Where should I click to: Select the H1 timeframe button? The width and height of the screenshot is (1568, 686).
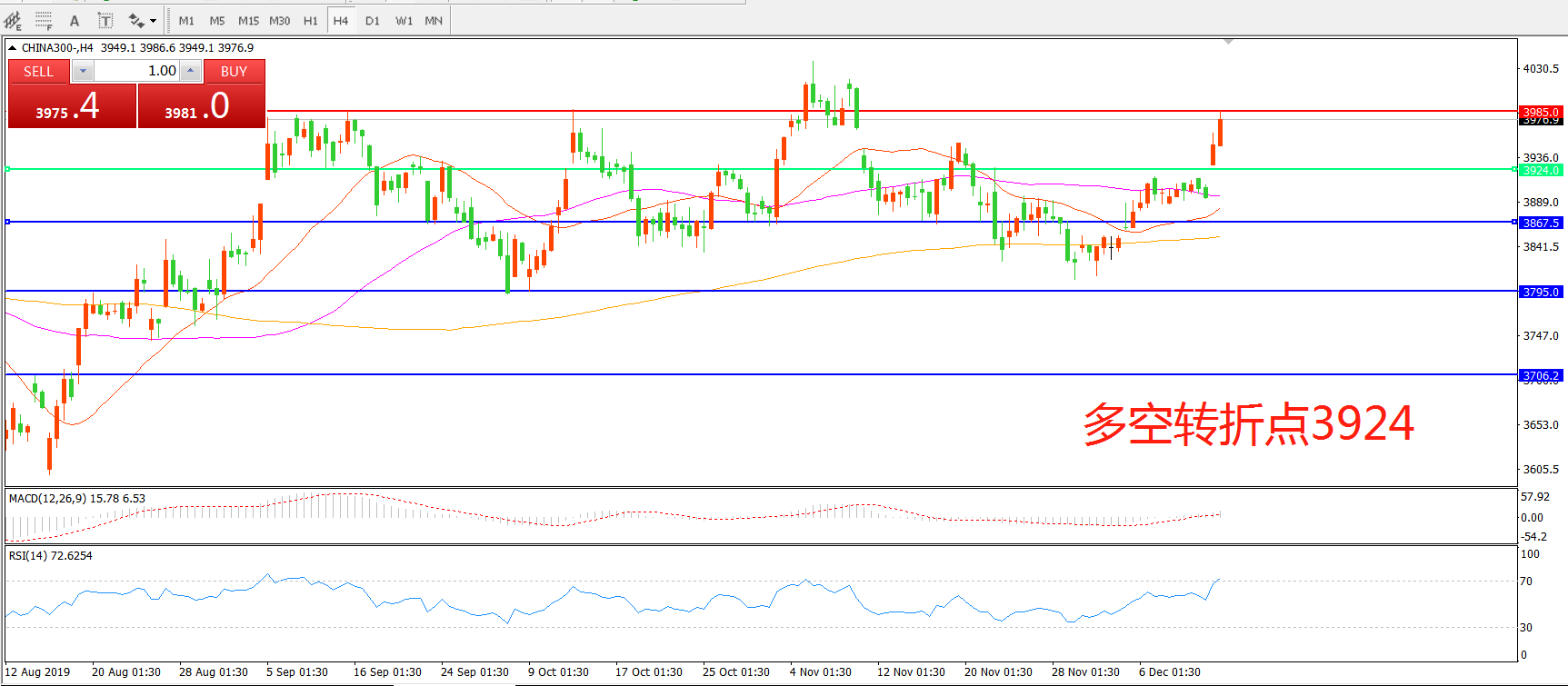(311, 20)
